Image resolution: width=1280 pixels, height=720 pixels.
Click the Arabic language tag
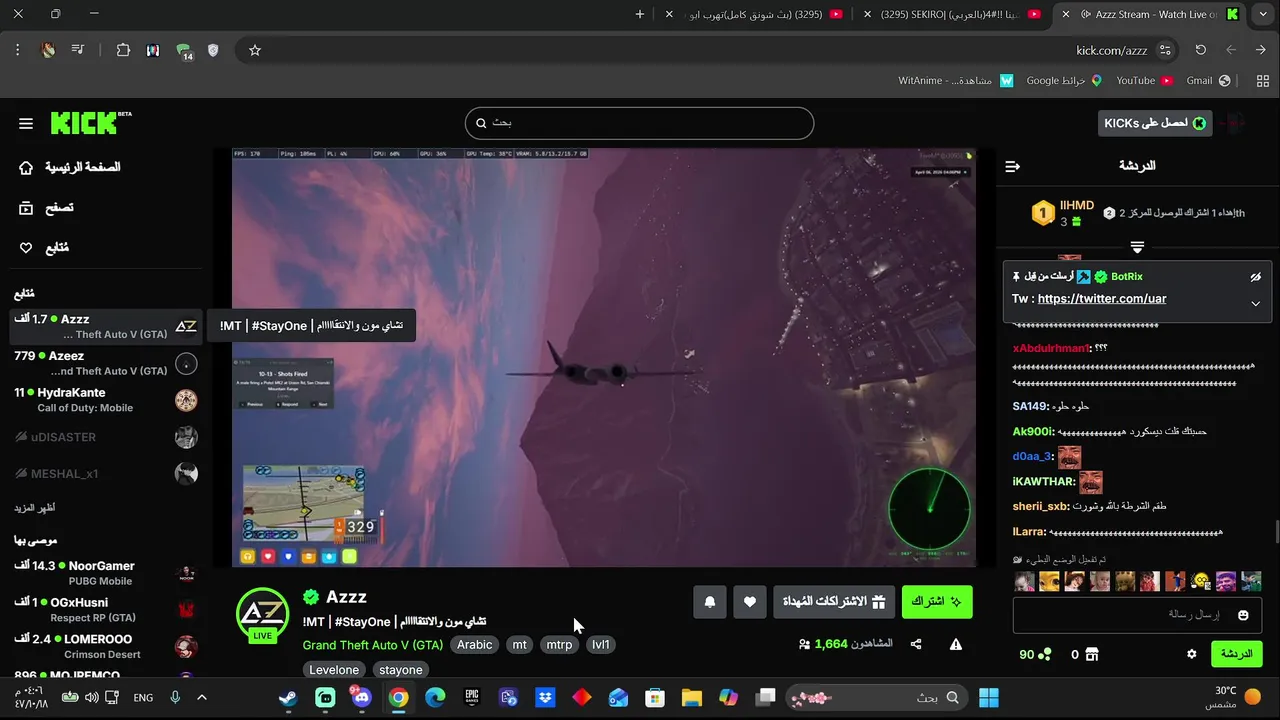pyautogui.click(x=475, y=645)
